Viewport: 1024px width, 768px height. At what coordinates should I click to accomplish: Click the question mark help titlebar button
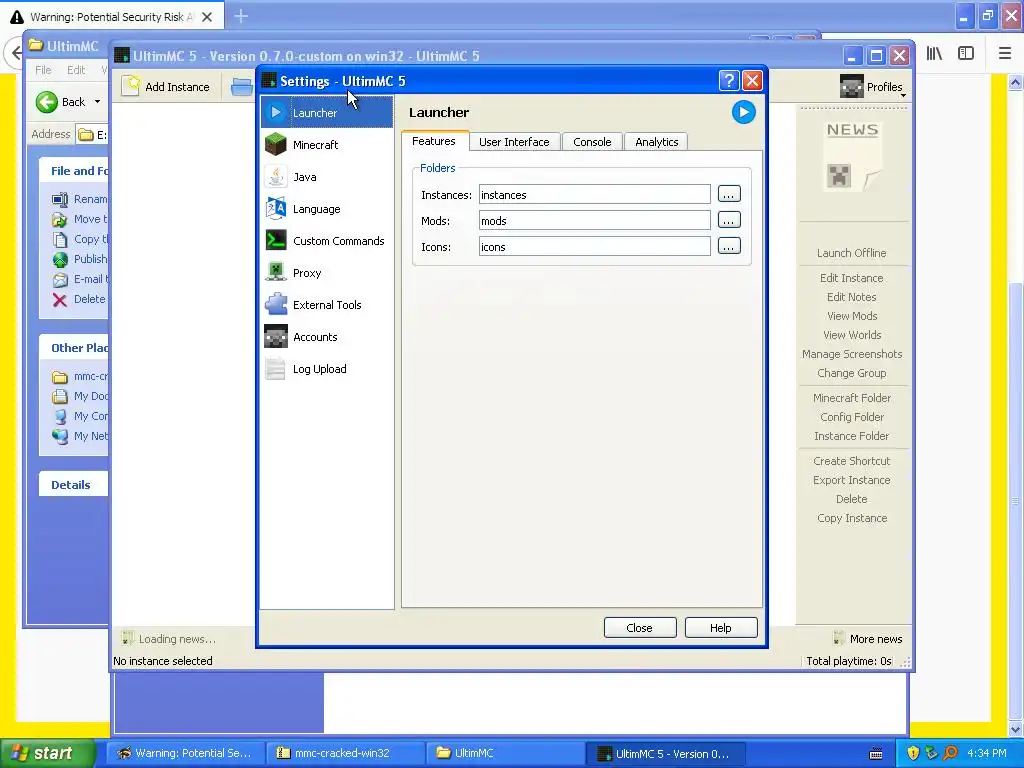pyautogui.click(x=729, y=80)
